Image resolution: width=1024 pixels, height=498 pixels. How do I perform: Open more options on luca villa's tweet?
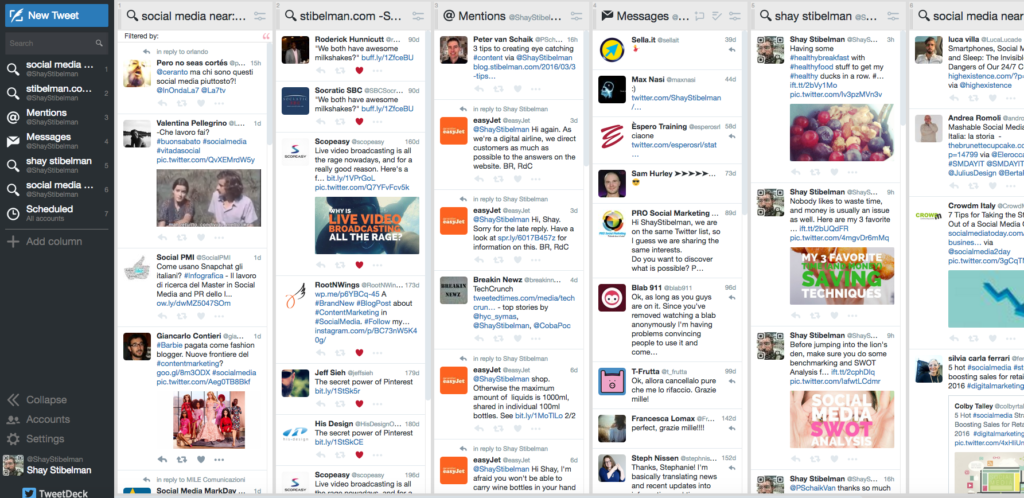click(x=1010, y=99)
